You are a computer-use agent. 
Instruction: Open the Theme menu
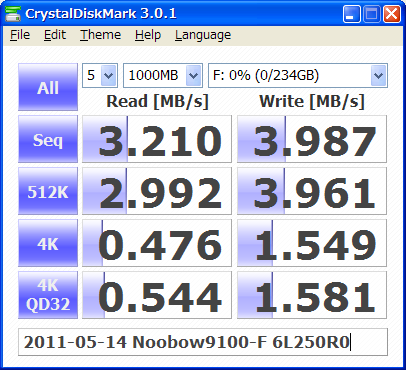pyautogui.click(x=100, y=35)
